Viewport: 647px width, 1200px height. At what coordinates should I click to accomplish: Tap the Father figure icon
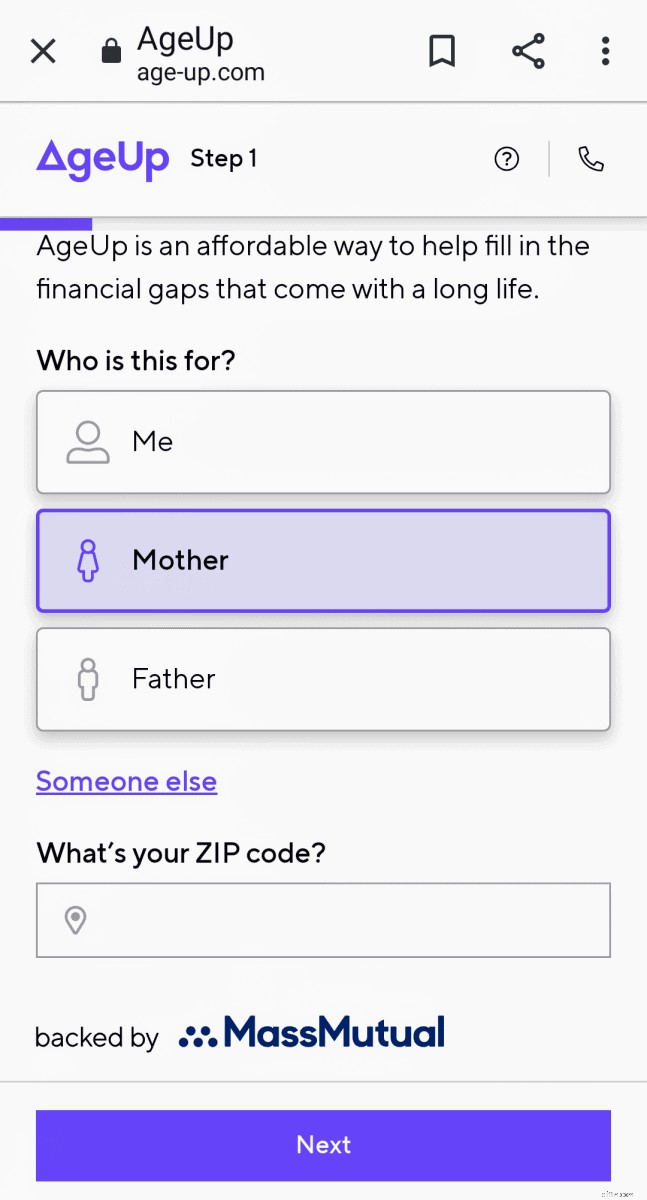point(88,679)
